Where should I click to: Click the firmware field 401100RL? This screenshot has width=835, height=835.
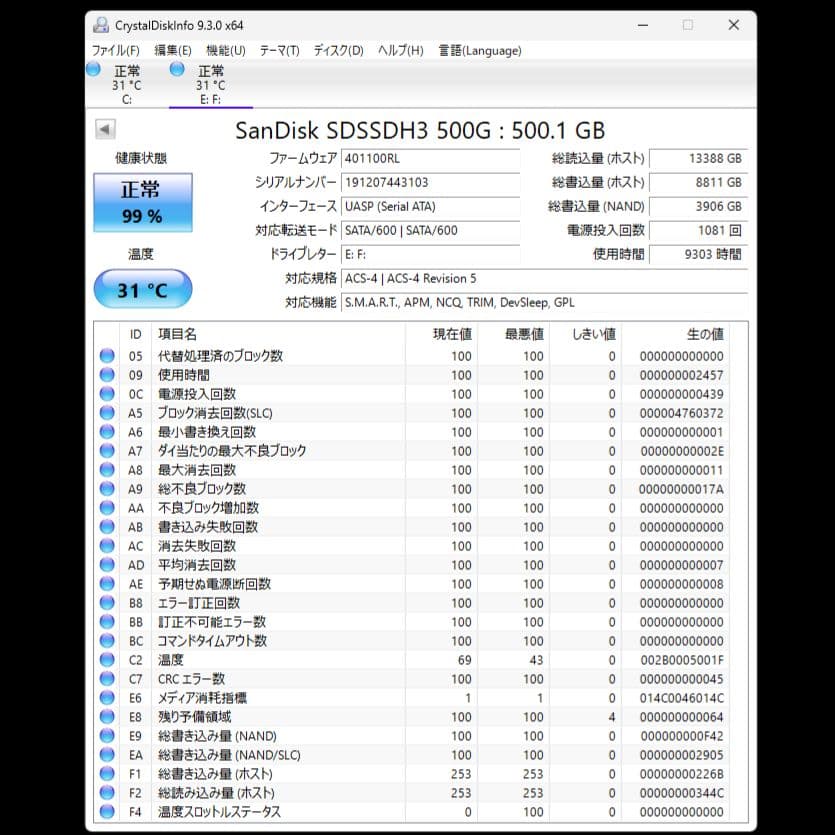[430, 159]
